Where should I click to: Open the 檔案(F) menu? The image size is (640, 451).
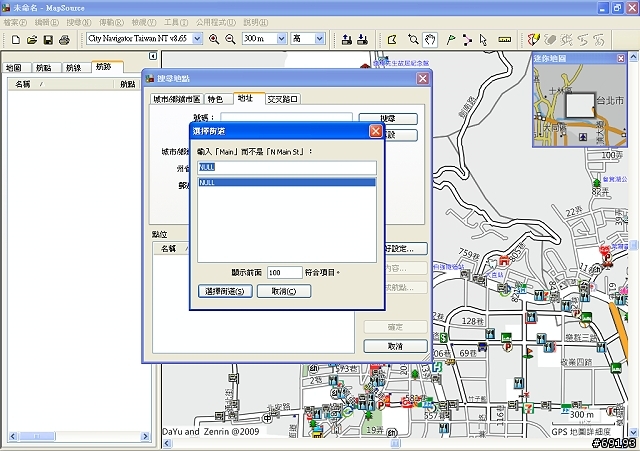[15, 22]
